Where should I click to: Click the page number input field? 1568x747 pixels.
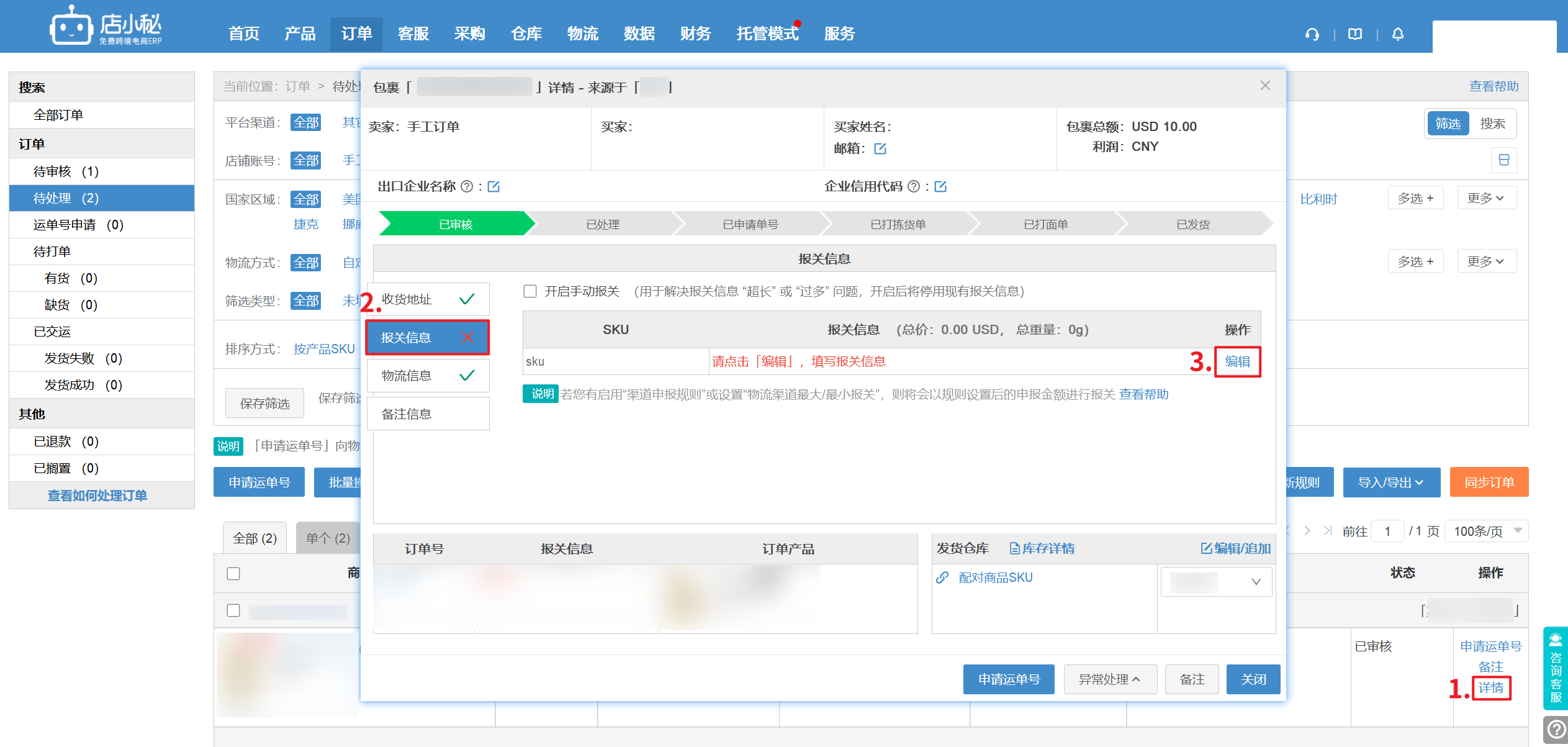(x=1387, y=531)
